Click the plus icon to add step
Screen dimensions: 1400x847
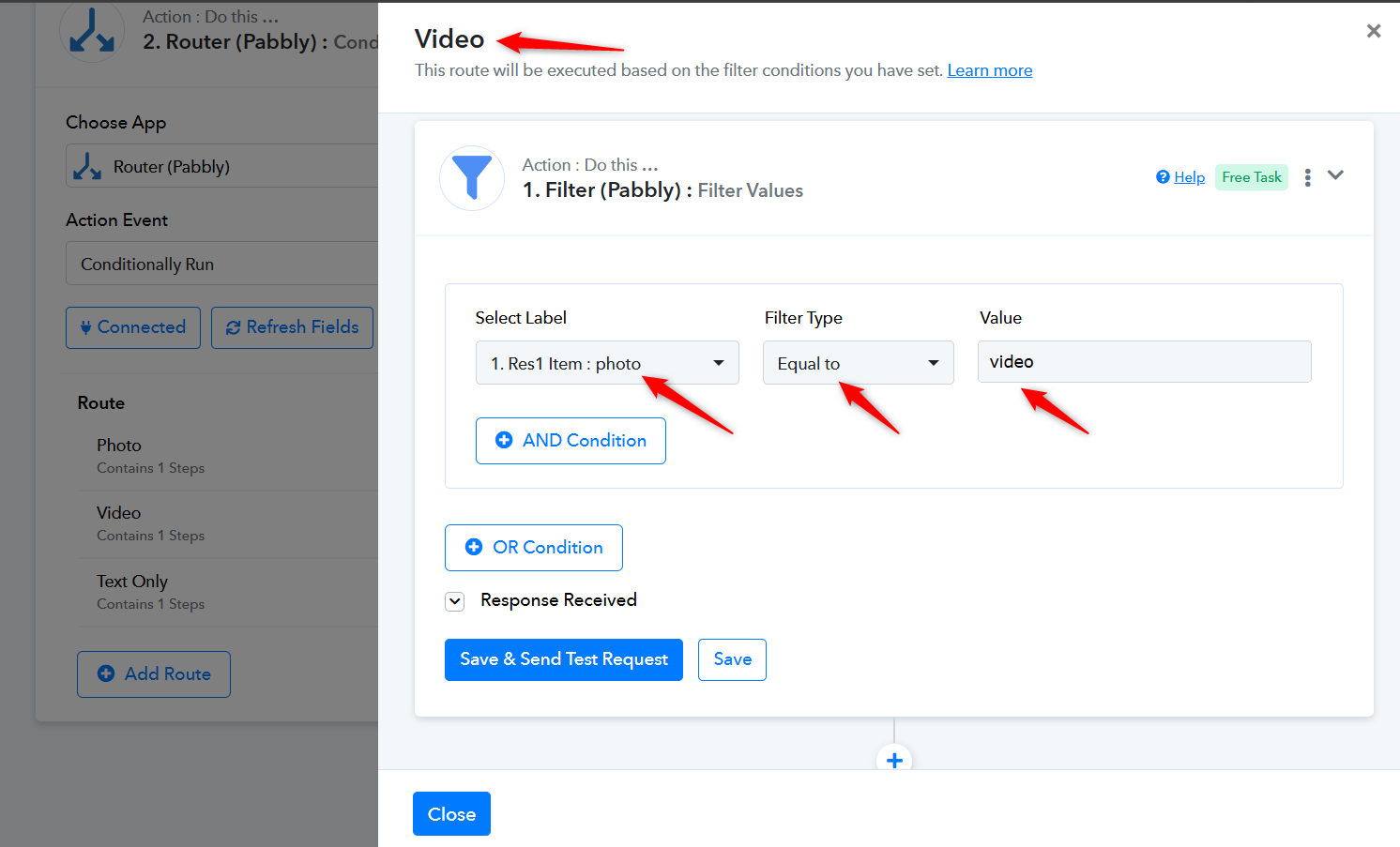click(x=894, y=760)
